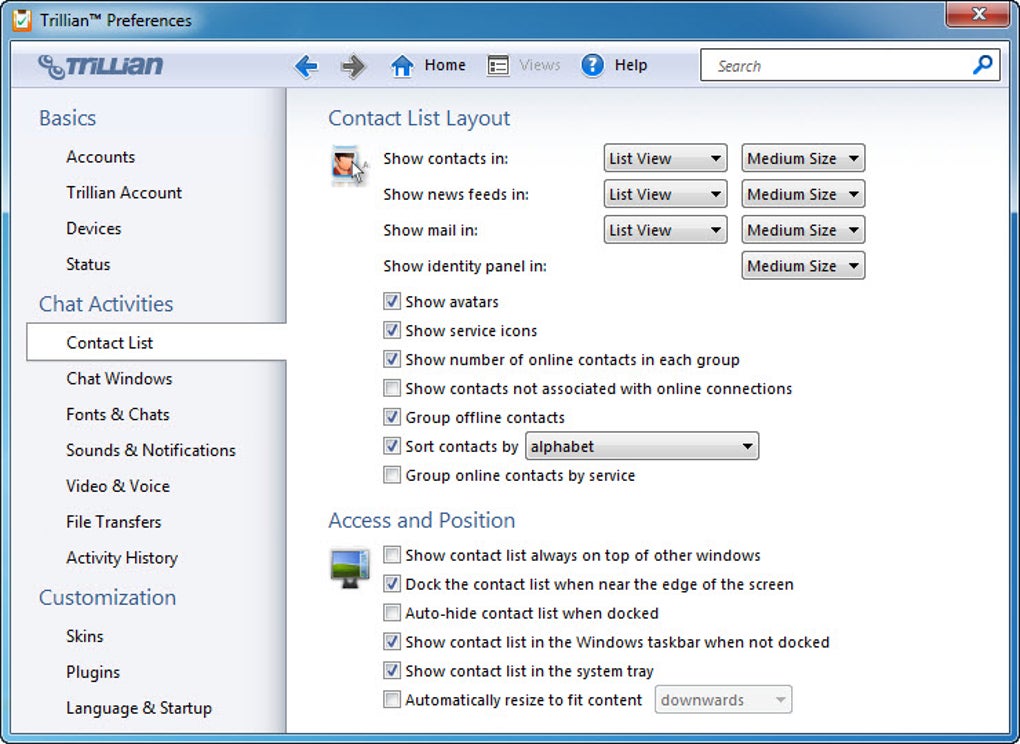Go to Video & Voice settings
The image size is (1020, 744).
click(x=118, y=486)
